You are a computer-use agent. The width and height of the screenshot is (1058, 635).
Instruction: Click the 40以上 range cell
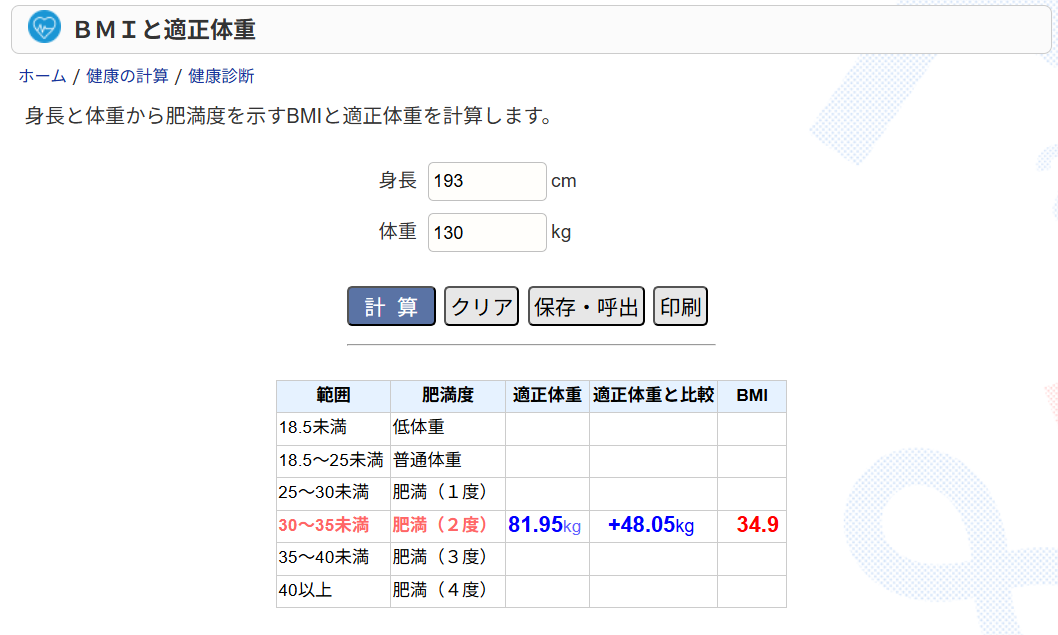(305, 590)
